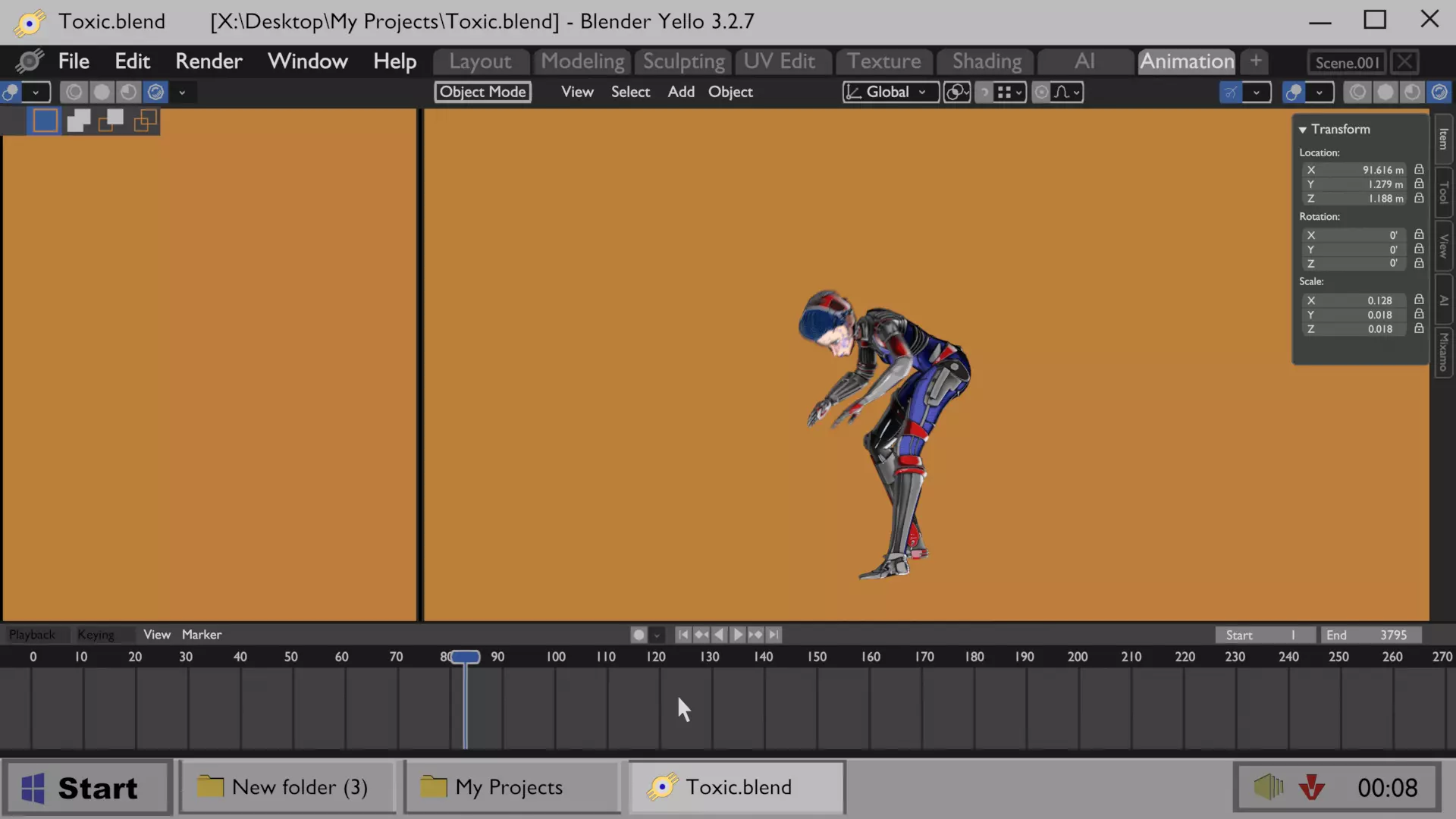
Task: Collapse the Transform panel
Action: [1303, 130]
